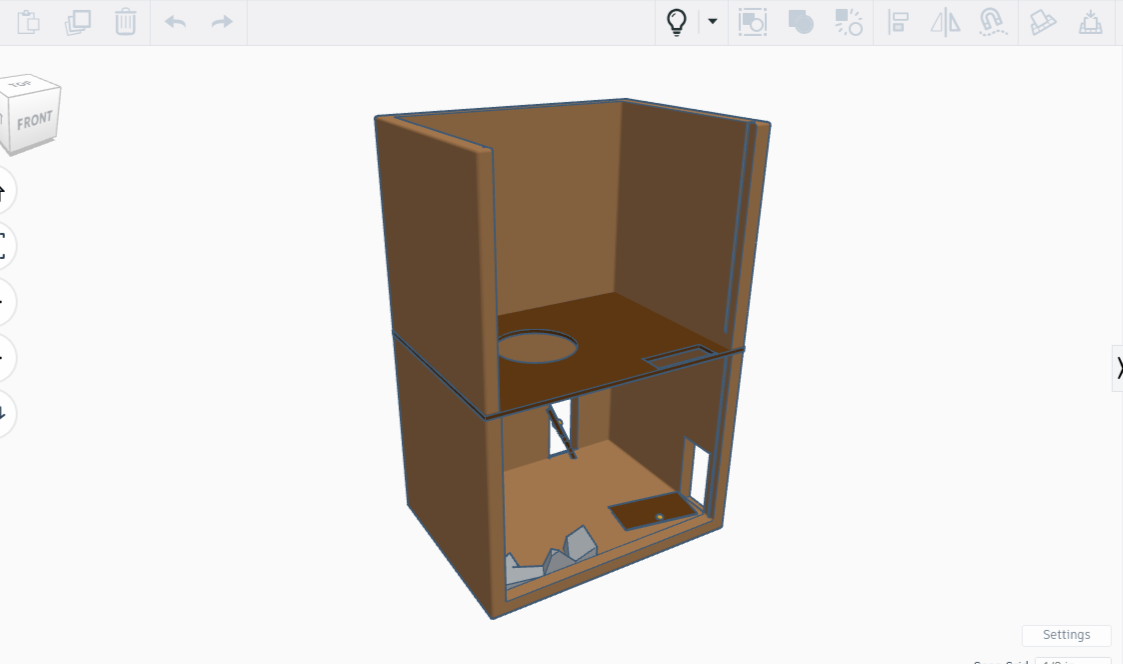
Task: Select the rectangular slot in the upper floor
Action: click(678, 357)
